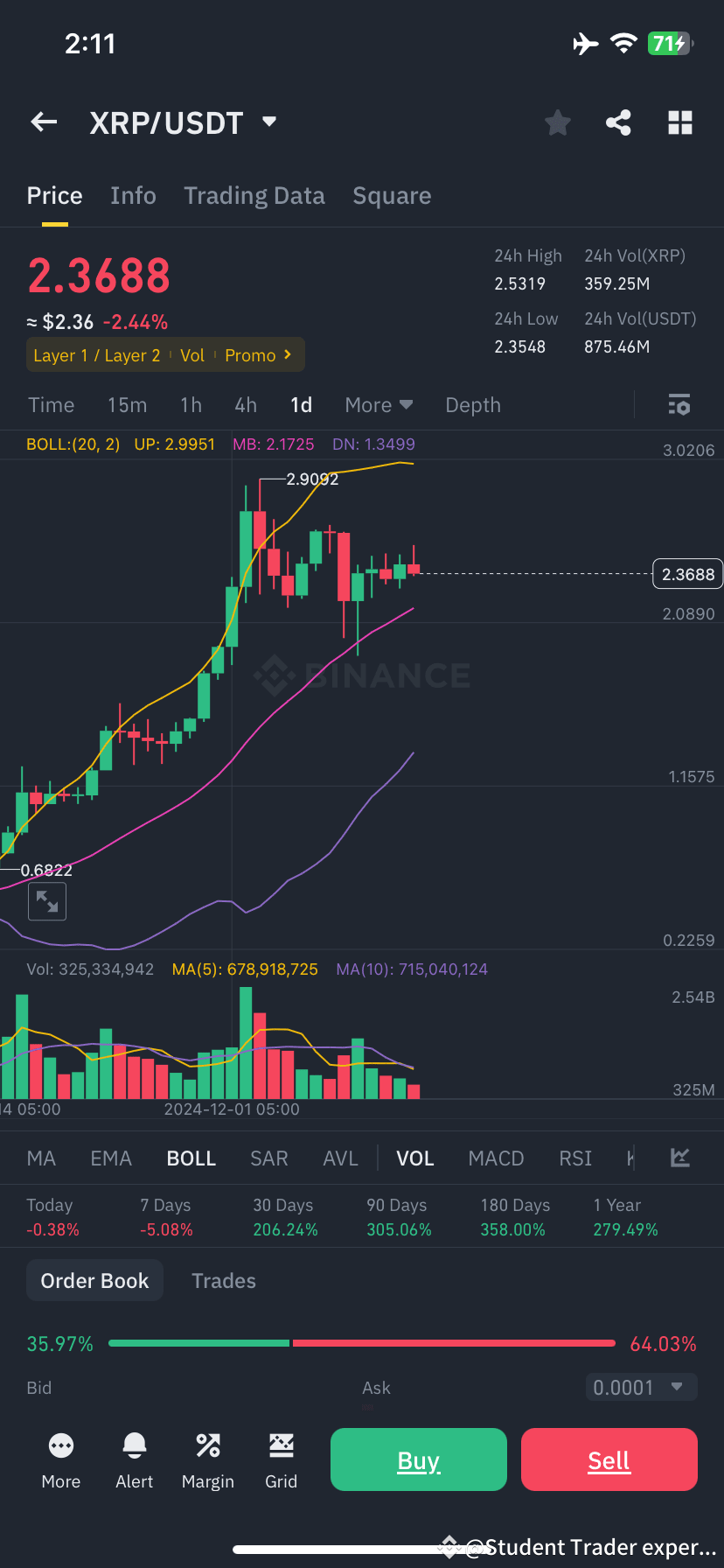
Task: Open the Trades tab
Action: pyautogui.click(x=223, y=1280)
